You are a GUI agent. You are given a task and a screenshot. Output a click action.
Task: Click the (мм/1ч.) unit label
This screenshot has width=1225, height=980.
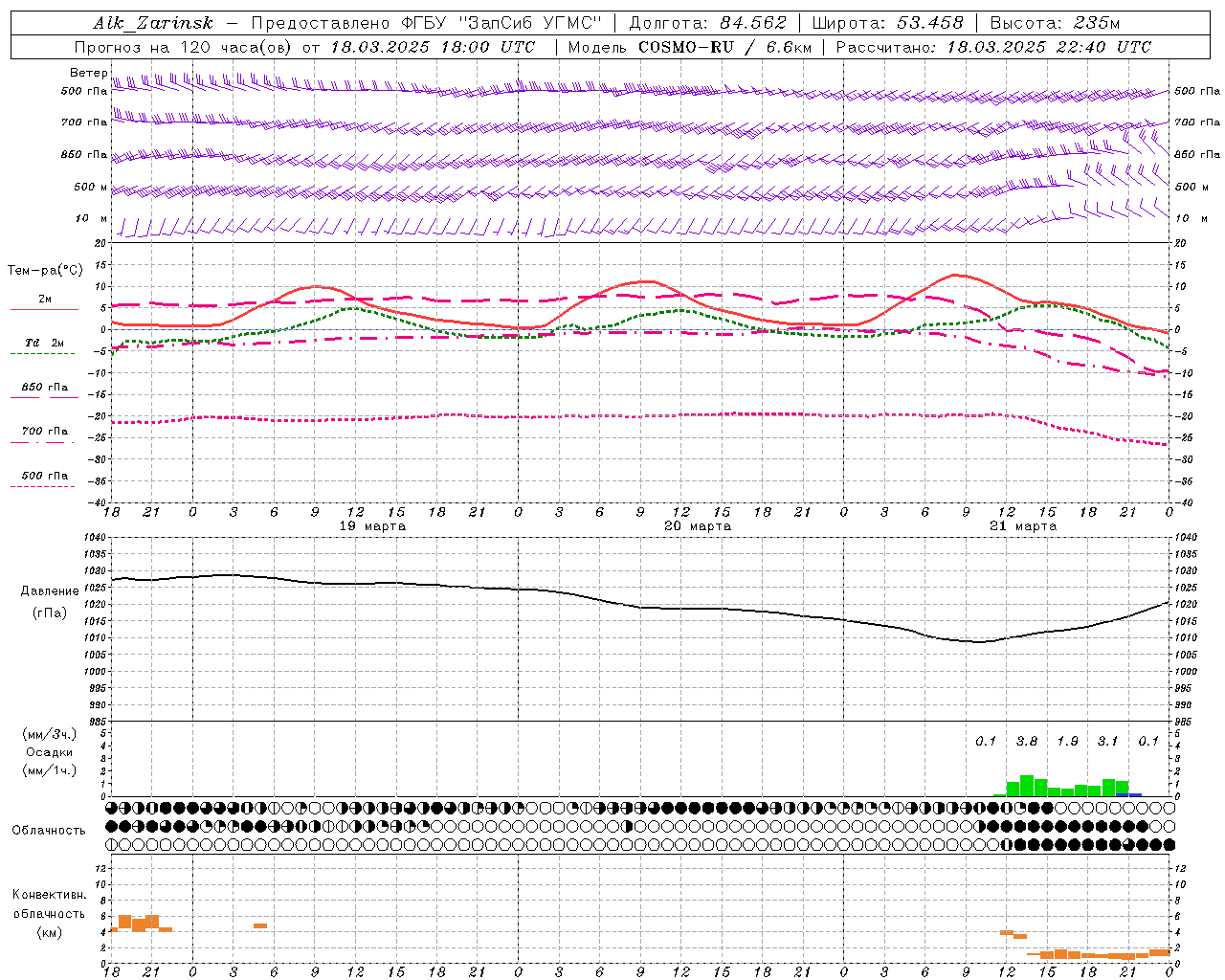(x=50, y=771)
